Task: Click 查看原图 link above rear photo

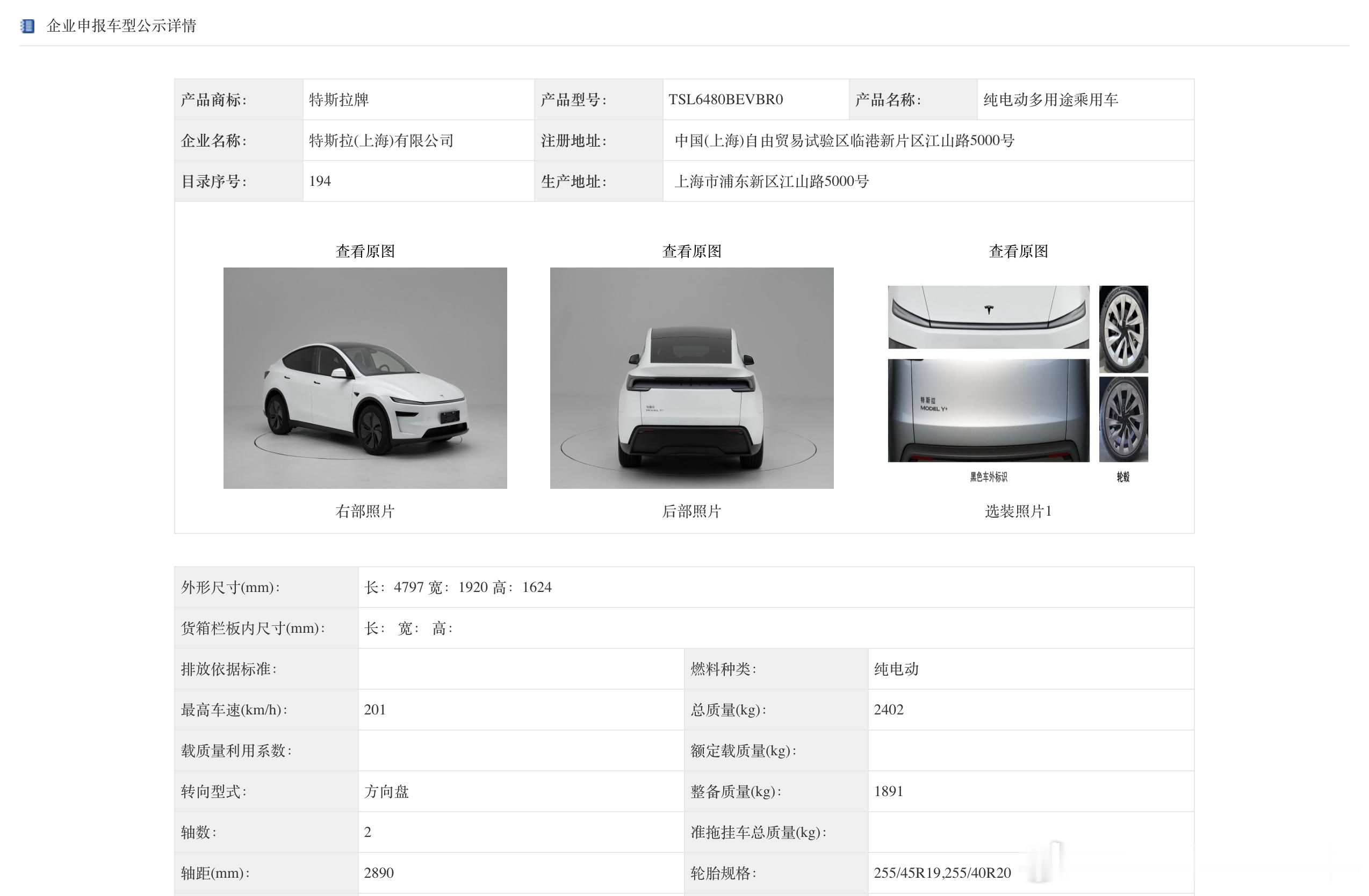Action: 691,251
